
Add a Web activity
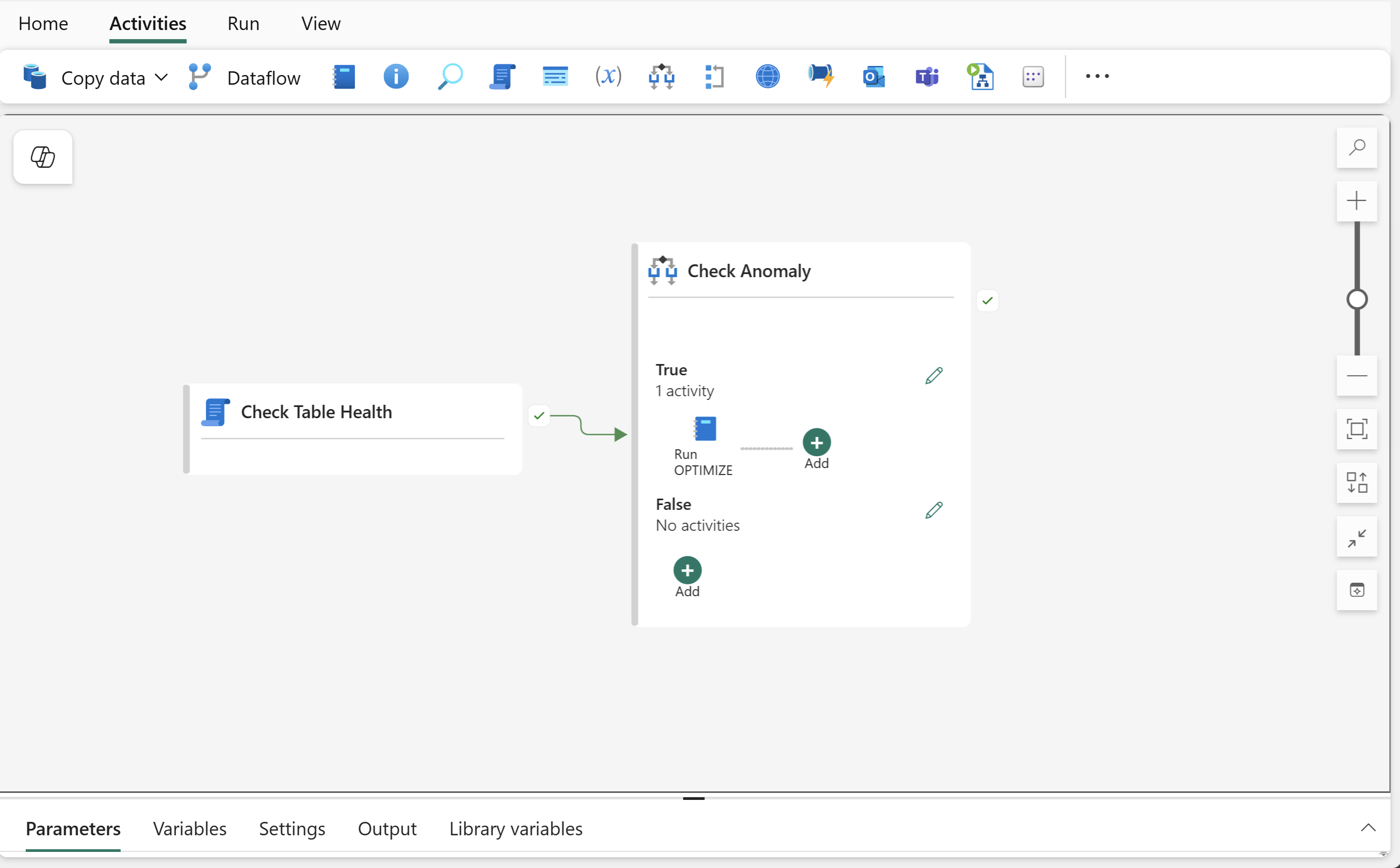(x=767, y=76)
